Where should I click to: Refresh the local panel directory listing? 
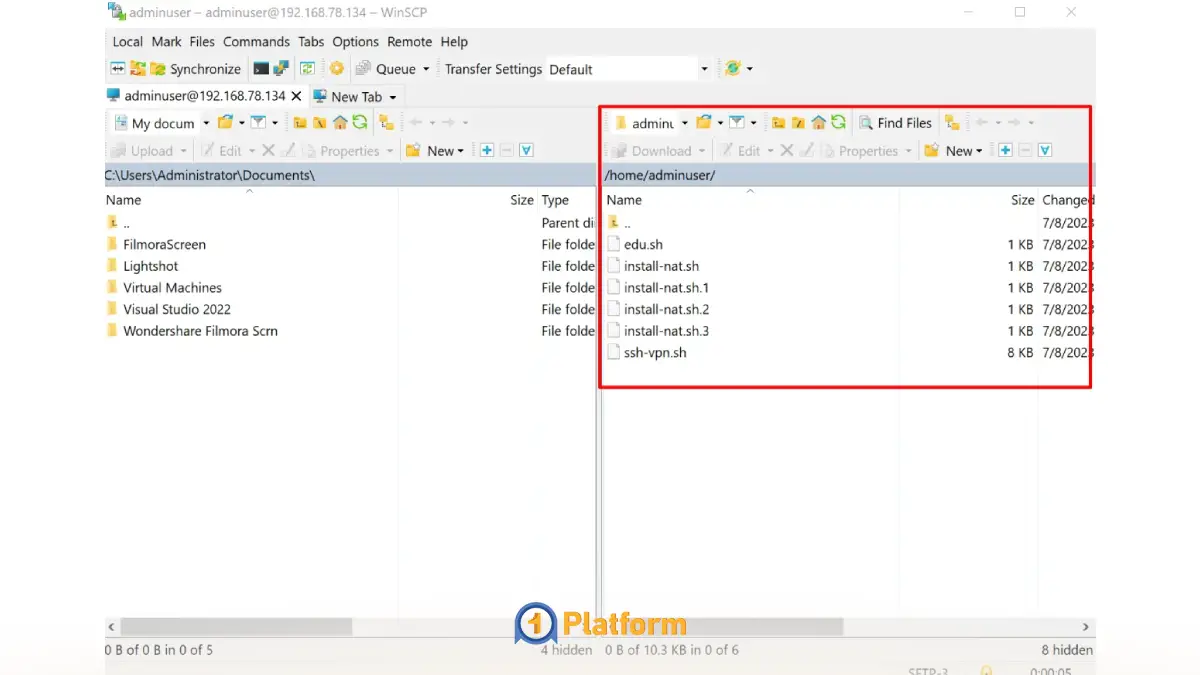tap(359, 123)
